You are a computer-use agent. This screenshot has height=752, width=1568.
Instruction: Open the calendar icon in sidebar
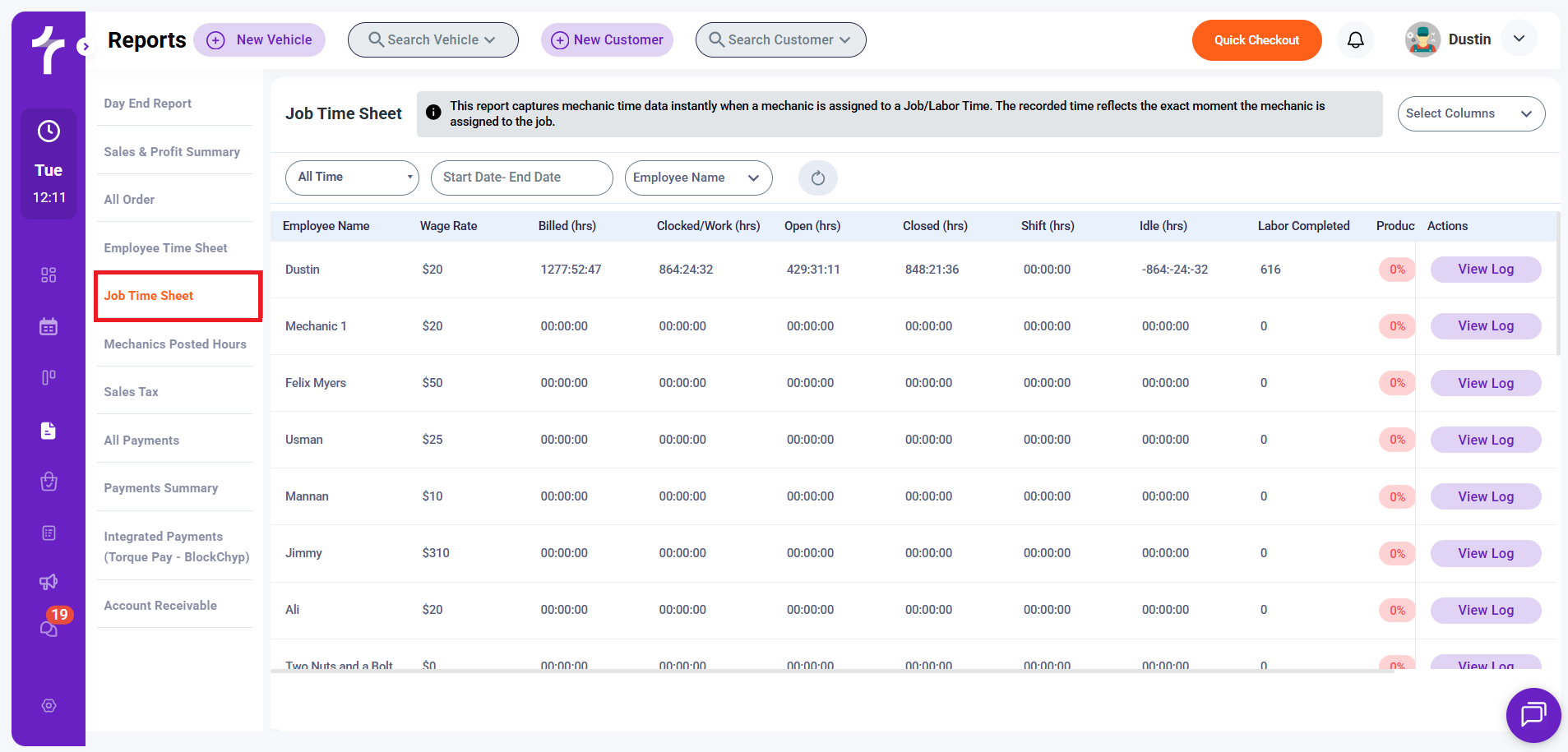[x=49, y=326]
